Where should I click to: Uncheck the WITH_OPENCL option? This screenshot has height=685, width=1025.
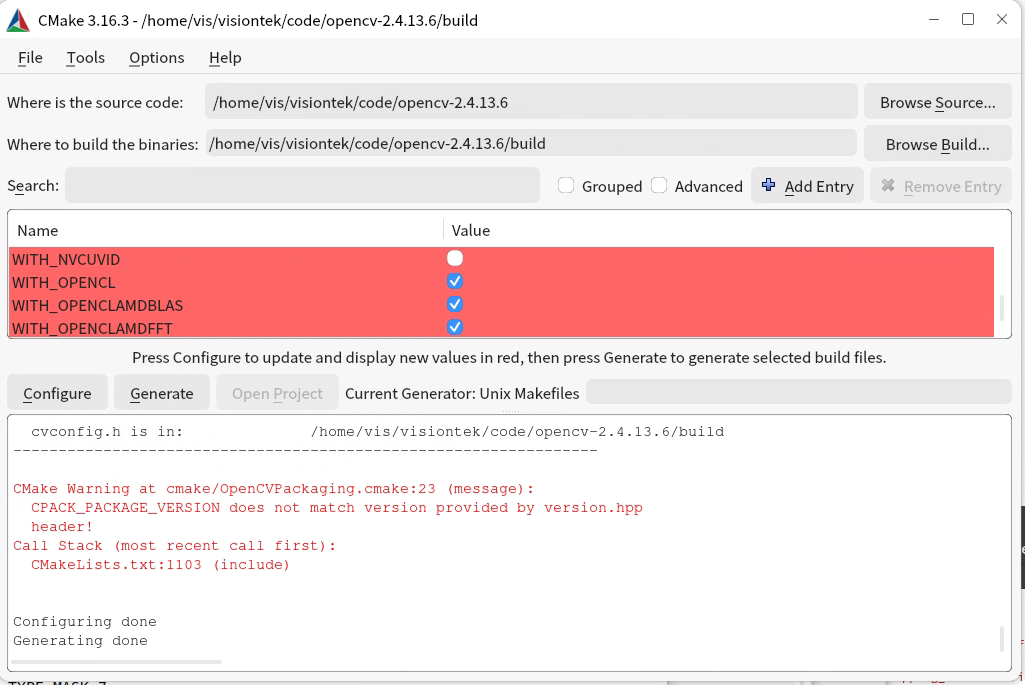tap(455, 281)
